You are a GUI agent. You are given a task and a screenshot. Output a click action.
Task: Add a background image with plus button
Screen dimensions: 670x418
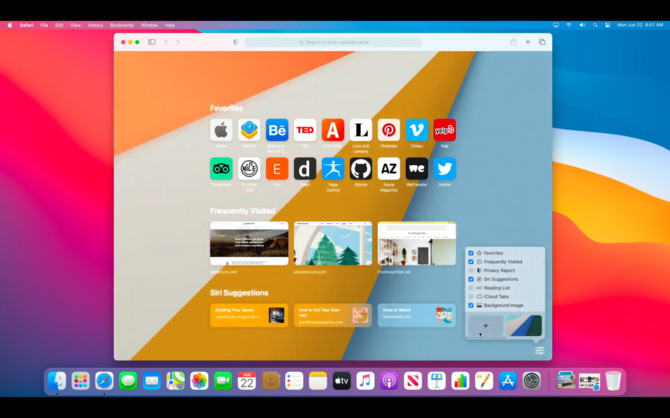point(486,326)
